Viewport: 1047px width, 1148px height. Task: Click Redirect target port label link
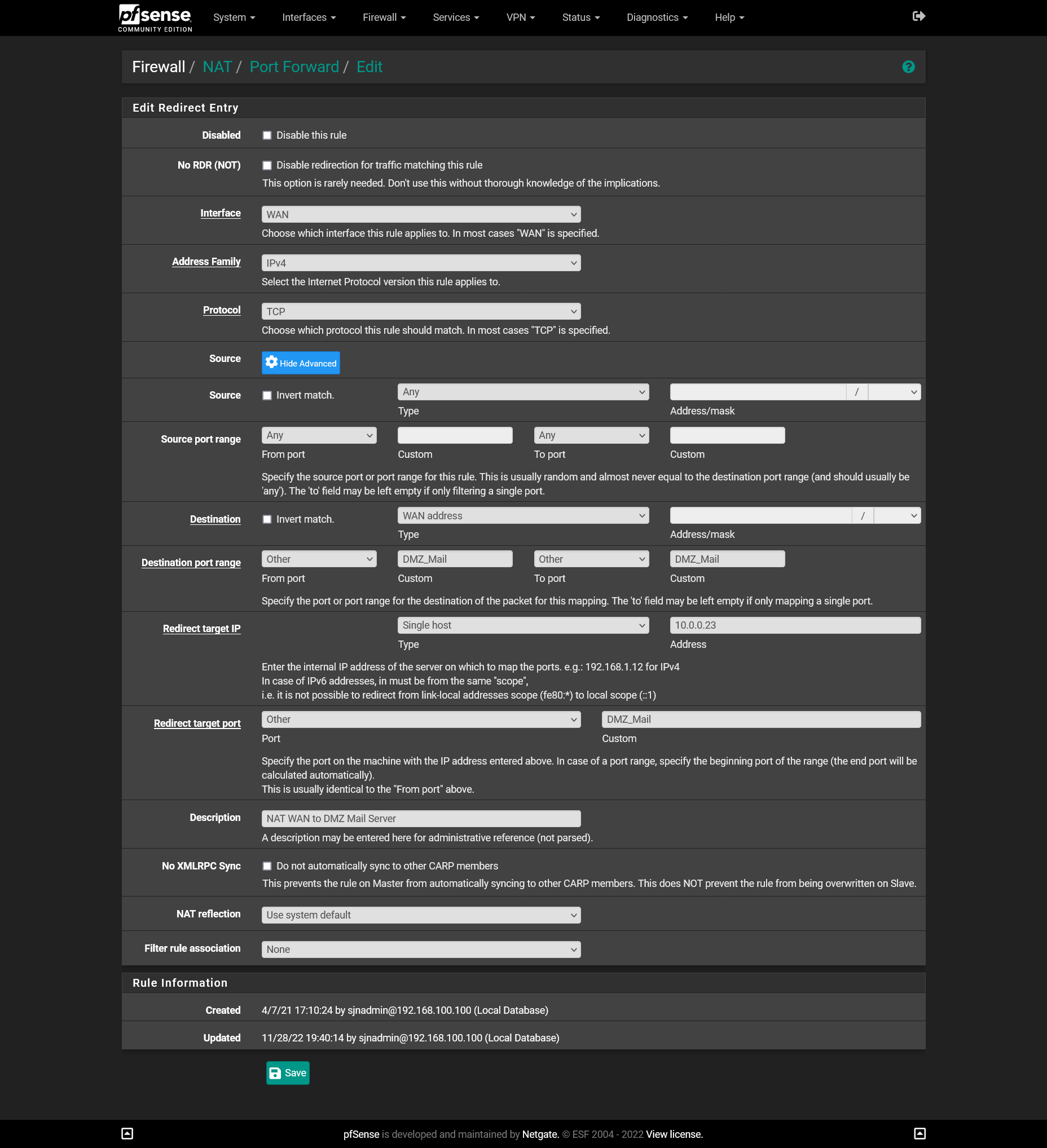click(197, 723)
